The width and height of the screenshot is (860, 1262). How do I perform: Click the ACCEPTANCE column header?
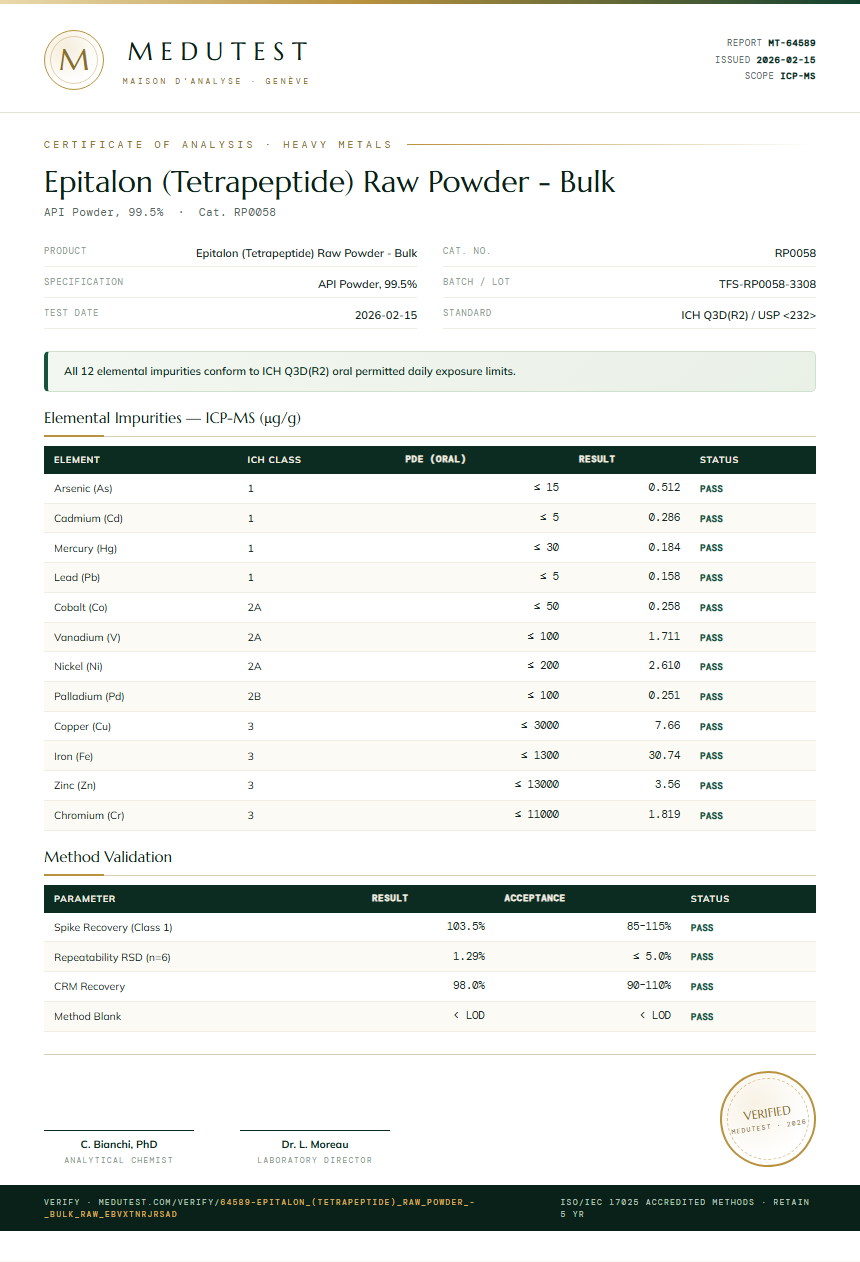click(x=534, y=898)
